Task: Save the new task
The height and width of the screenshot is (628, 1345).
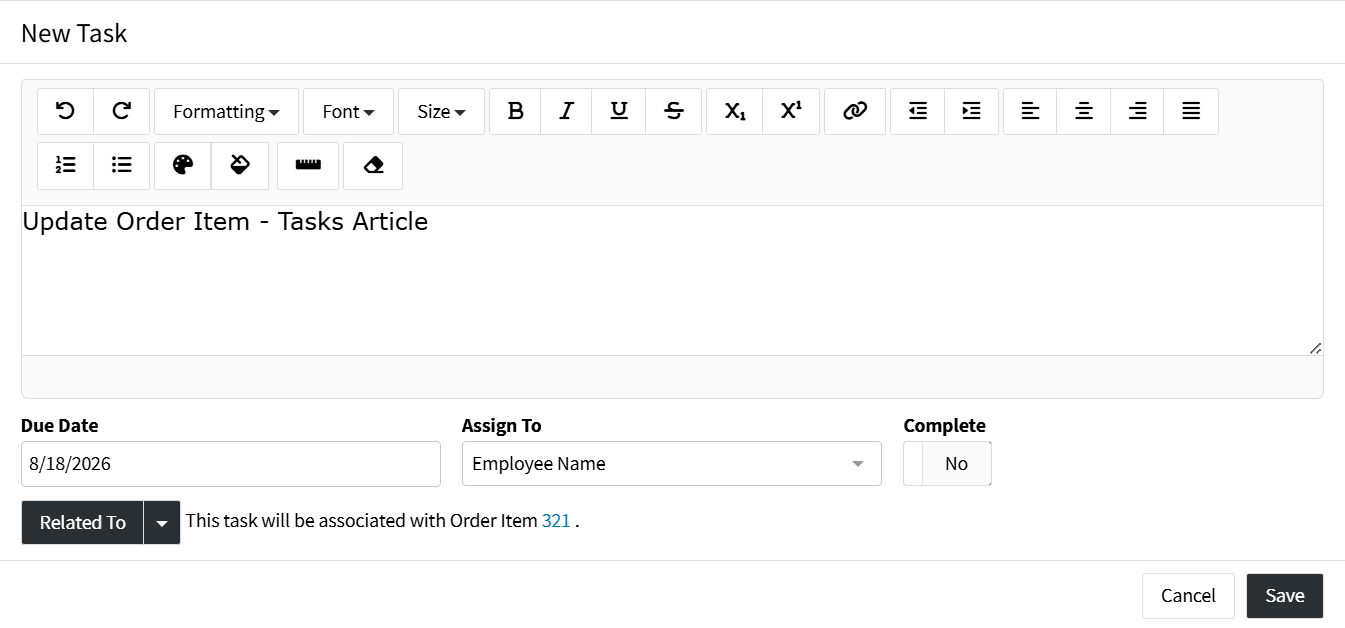Action: point(1285,596)
